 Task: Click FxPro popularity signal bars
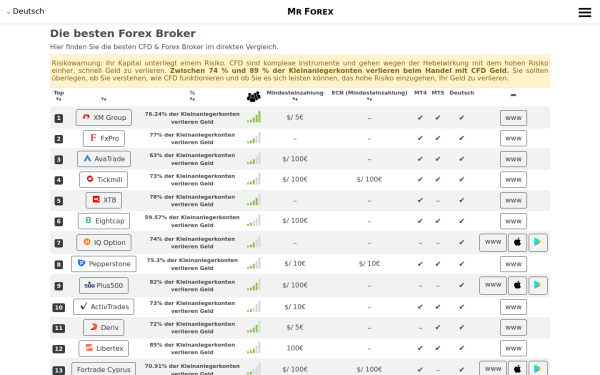[x=254, y=138]
